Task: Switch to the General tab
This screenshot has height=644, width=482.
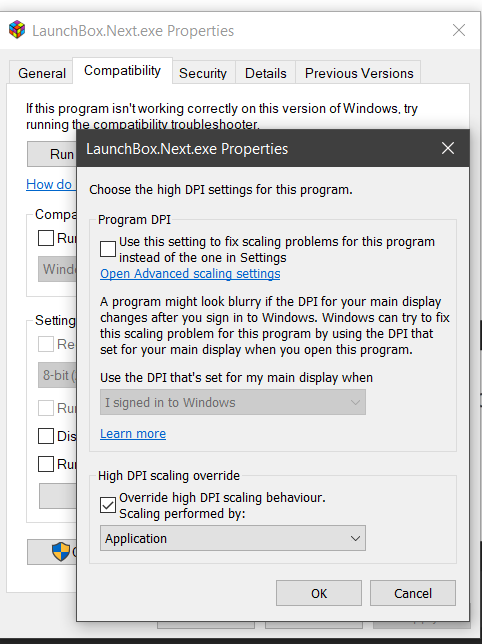Action: pos(41,73)
